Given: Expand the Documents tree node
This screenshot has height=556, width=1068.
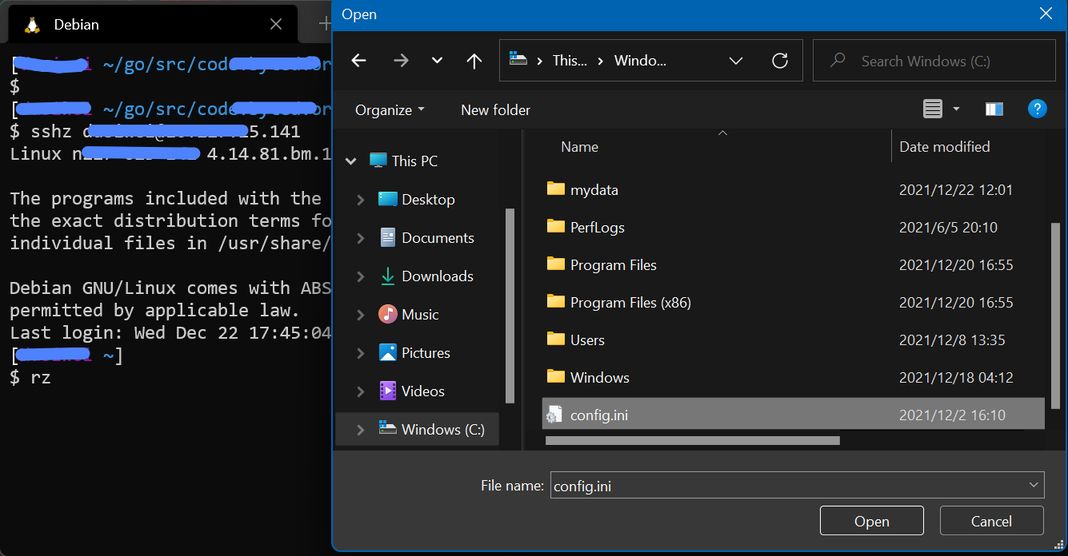Looking at the screenshot, I should (x=360, y=238).
